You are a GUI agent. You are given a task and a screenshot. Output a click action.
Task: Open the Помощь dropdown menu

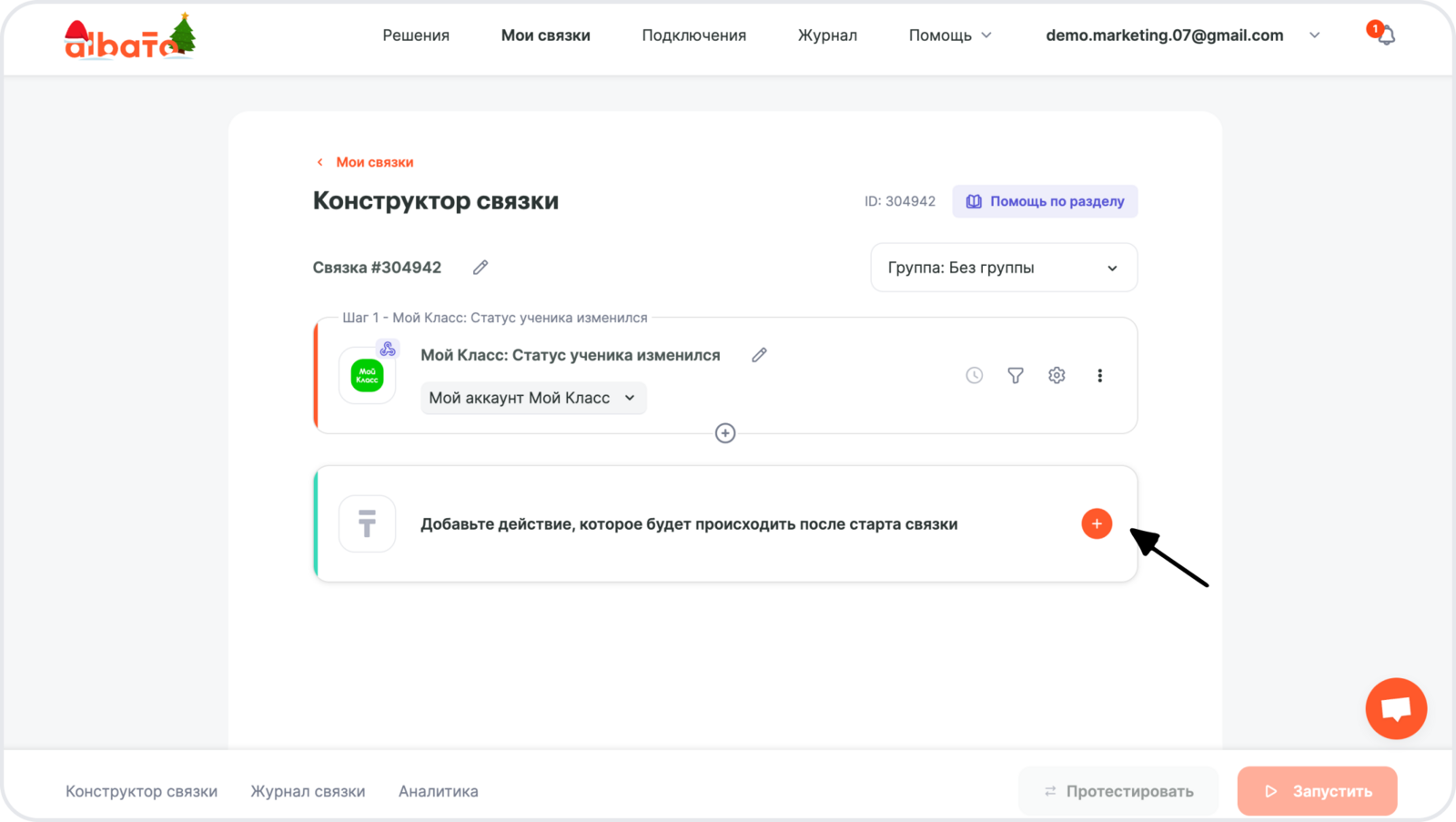point(950,36)
